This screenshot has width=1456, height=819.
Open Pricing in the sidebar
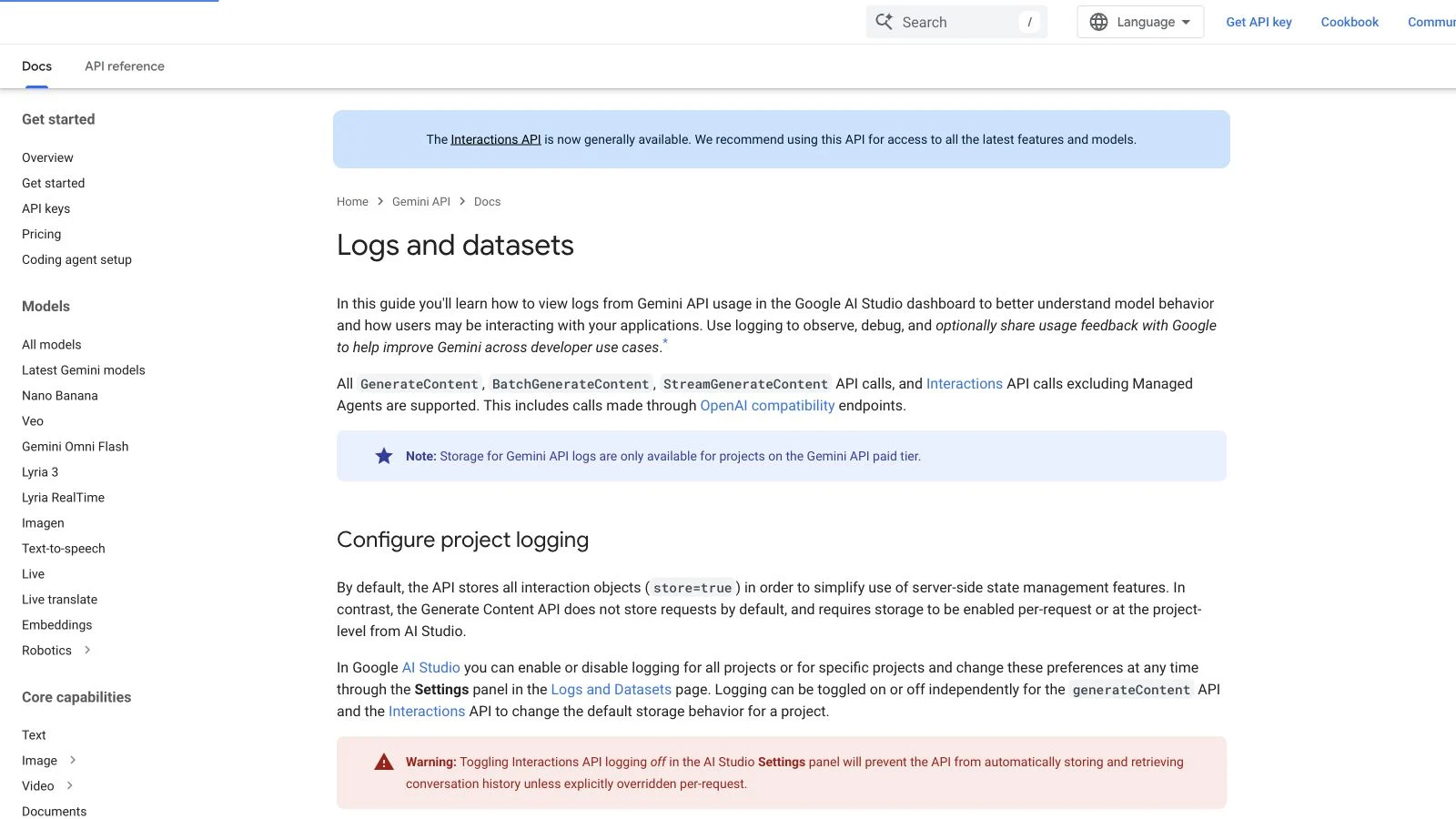[41, 234]
